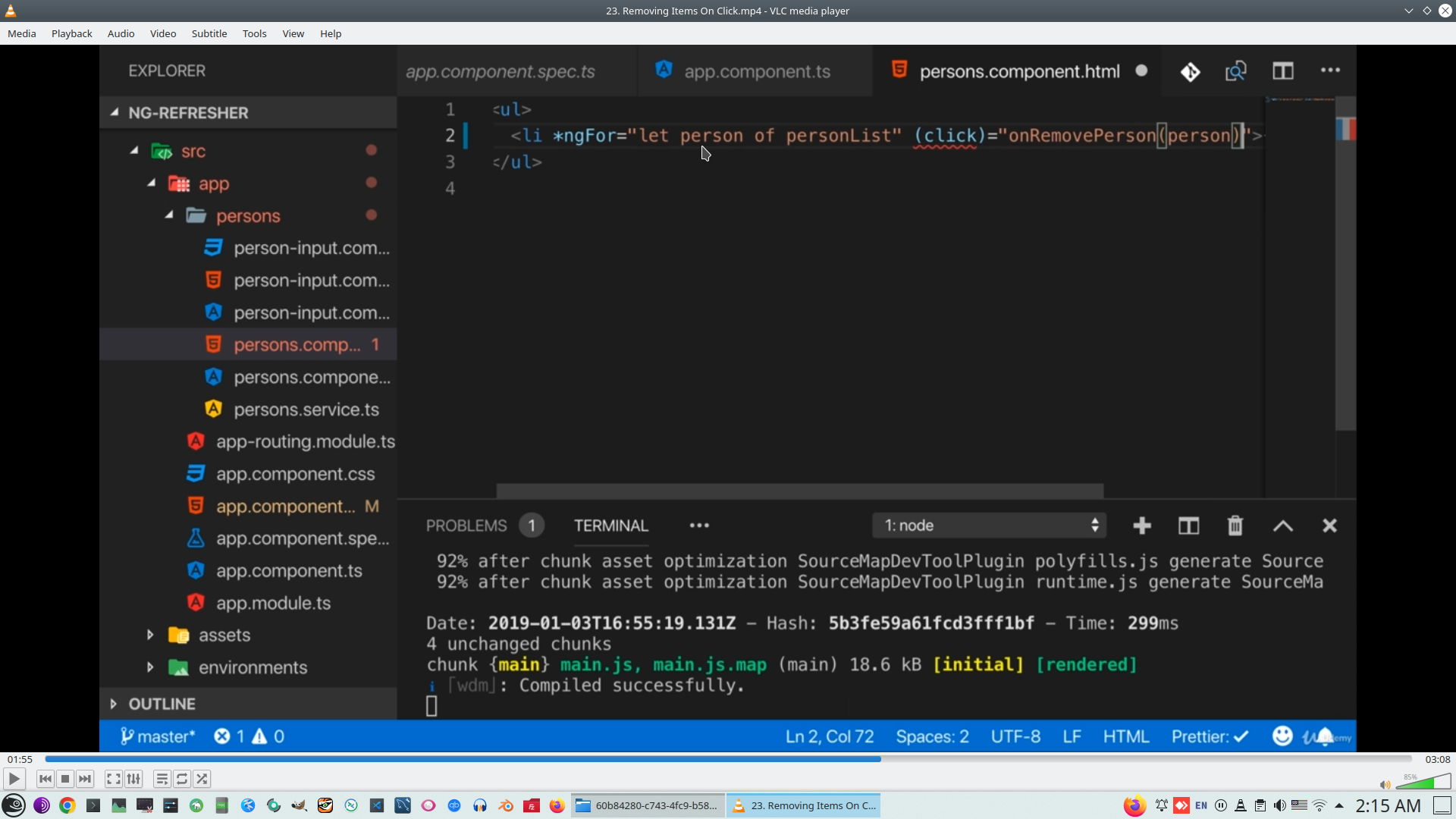1456x819 pixels.
Task: Mute audio via the speaker icon
Action: click(1385, 785)
